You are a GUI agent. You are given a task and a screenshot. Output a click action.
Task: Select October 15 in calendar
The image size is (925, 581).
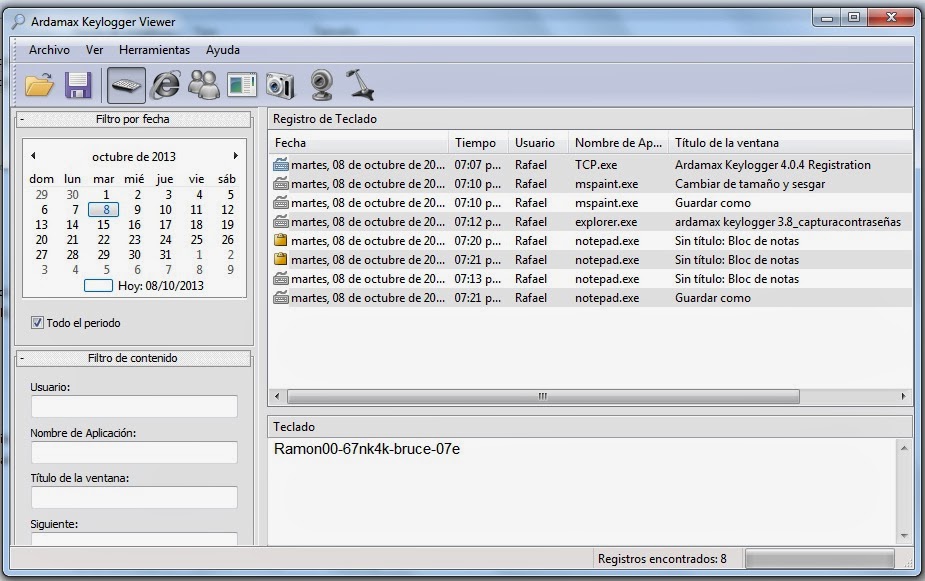coord(104,225)
